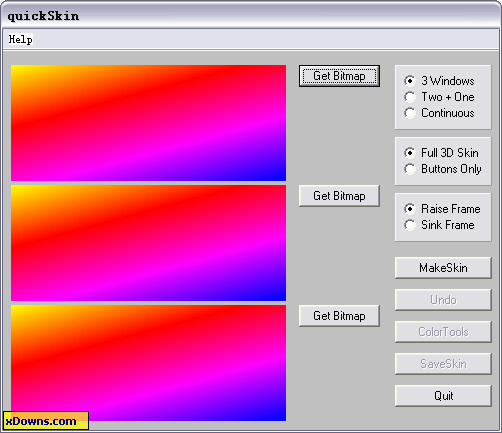Click the middle gradient bitmap preview
Image resolution: width=502 pixels, height=433 pixels.
148,243
